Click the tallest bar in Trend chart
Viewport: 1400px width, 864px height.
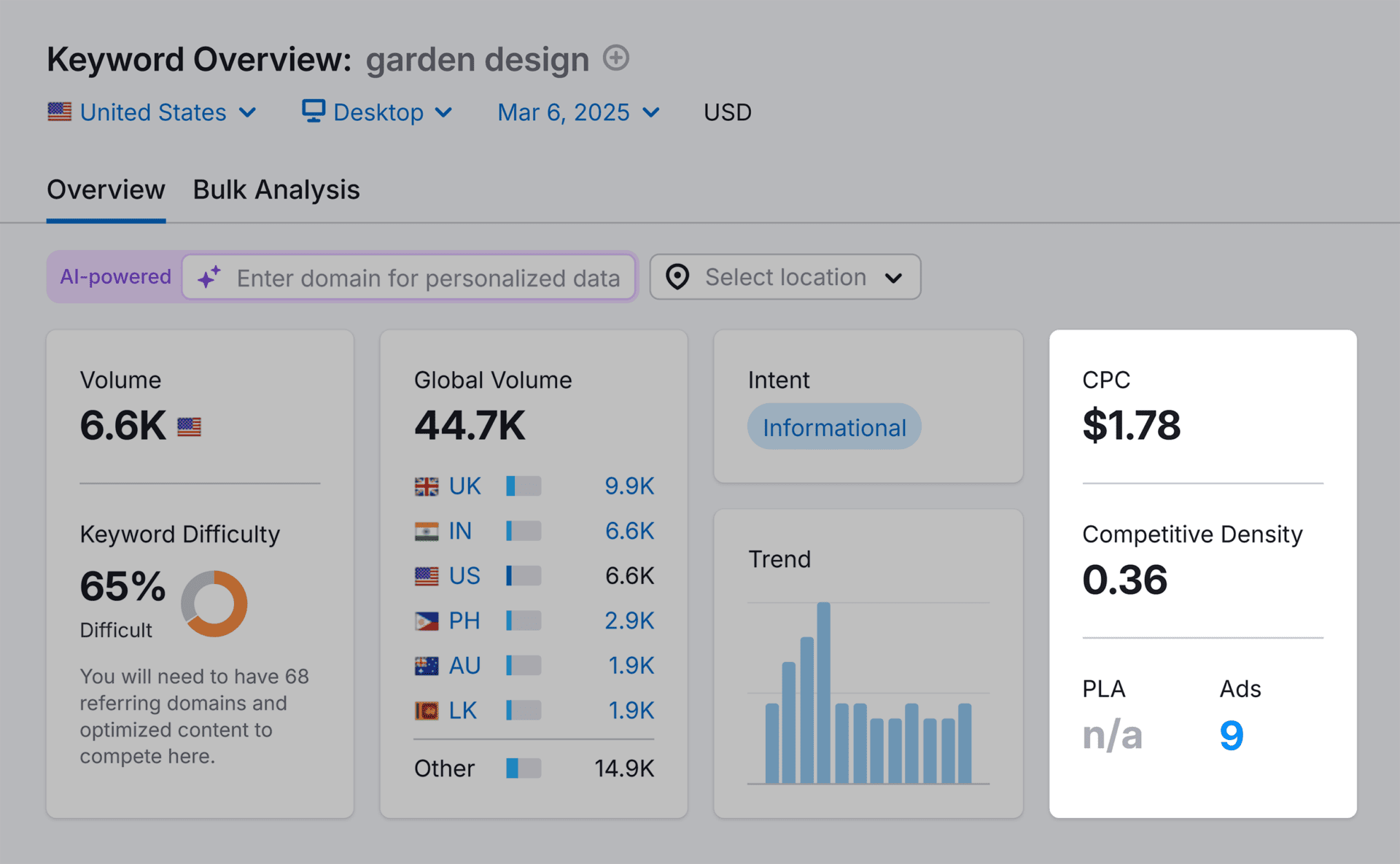coord(823,693)
